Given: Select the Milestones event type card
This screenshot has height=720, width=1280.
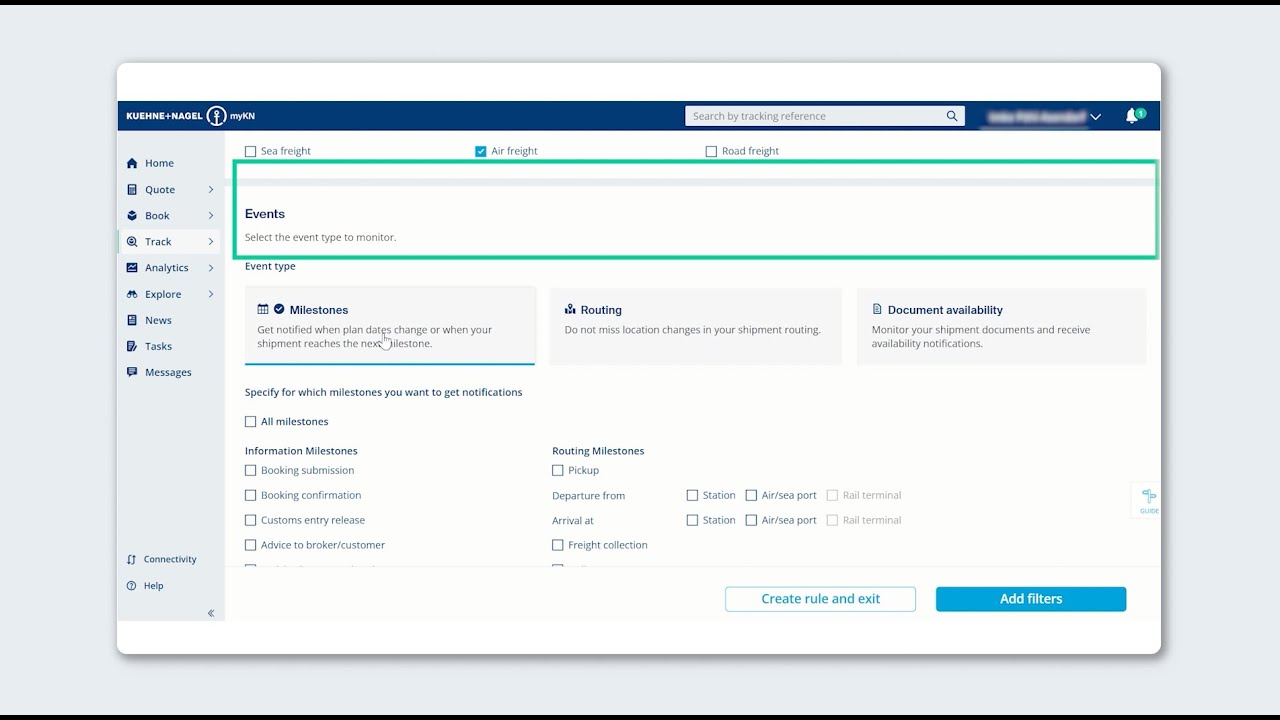Looking at the screenshot, I should (390, 326).
